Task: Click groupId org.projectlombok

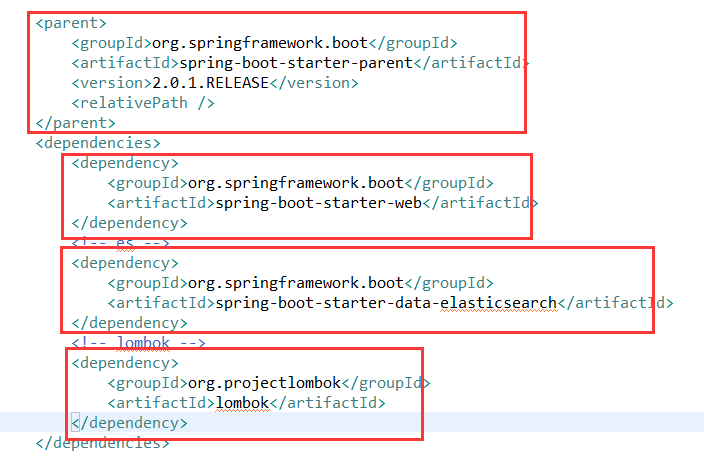Action: click(264, 383)
